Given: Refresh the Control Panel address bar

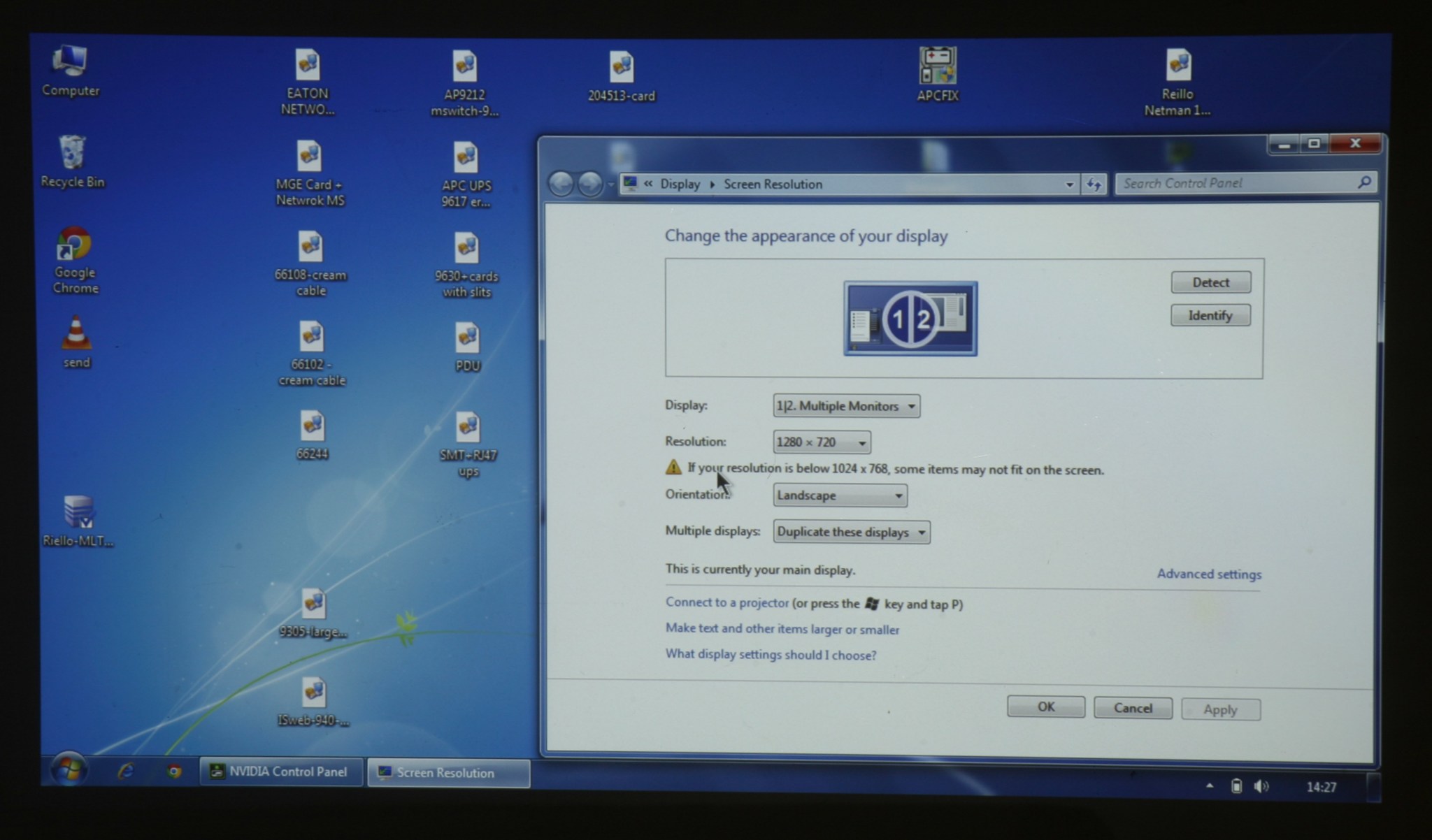Looking at the screenshot, I should tap(1094, 184).
